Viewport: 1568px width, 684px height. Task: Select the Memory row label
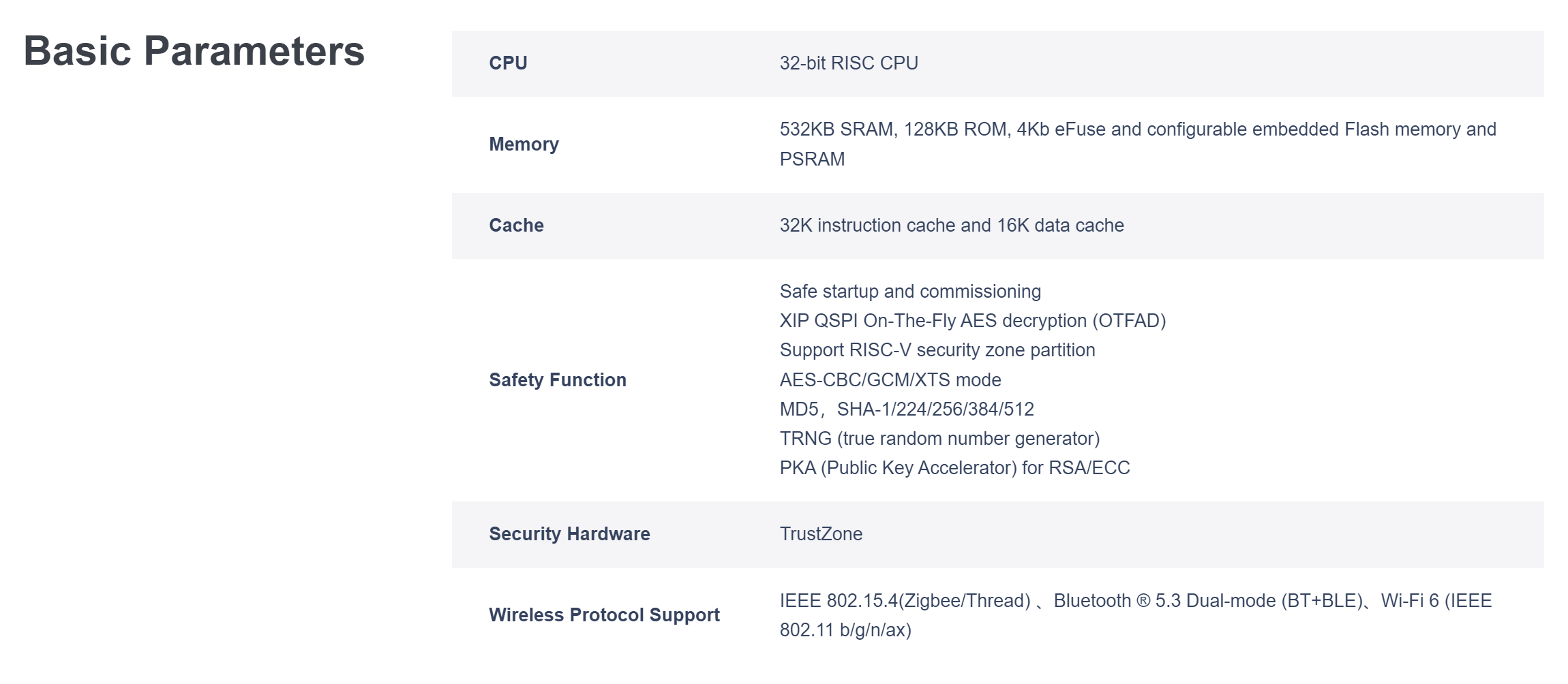pos(524,144)
